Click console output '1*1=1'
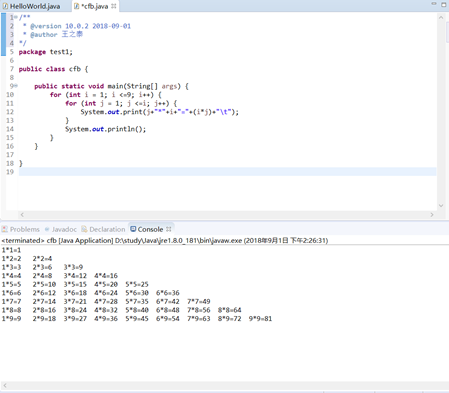The height and width of the screenshot is (393, 449). pyautogui.click(x=11, y=250)
